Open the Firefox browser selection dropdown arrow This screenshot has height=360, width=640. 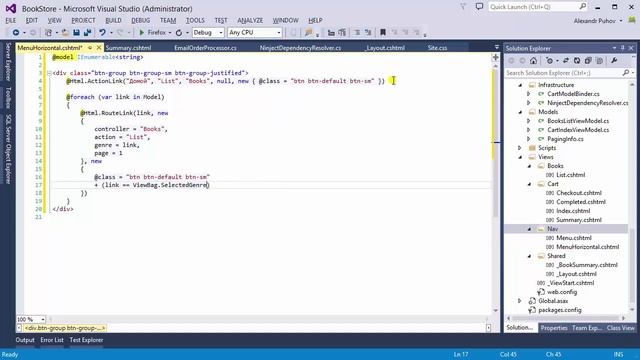[170, 33]
